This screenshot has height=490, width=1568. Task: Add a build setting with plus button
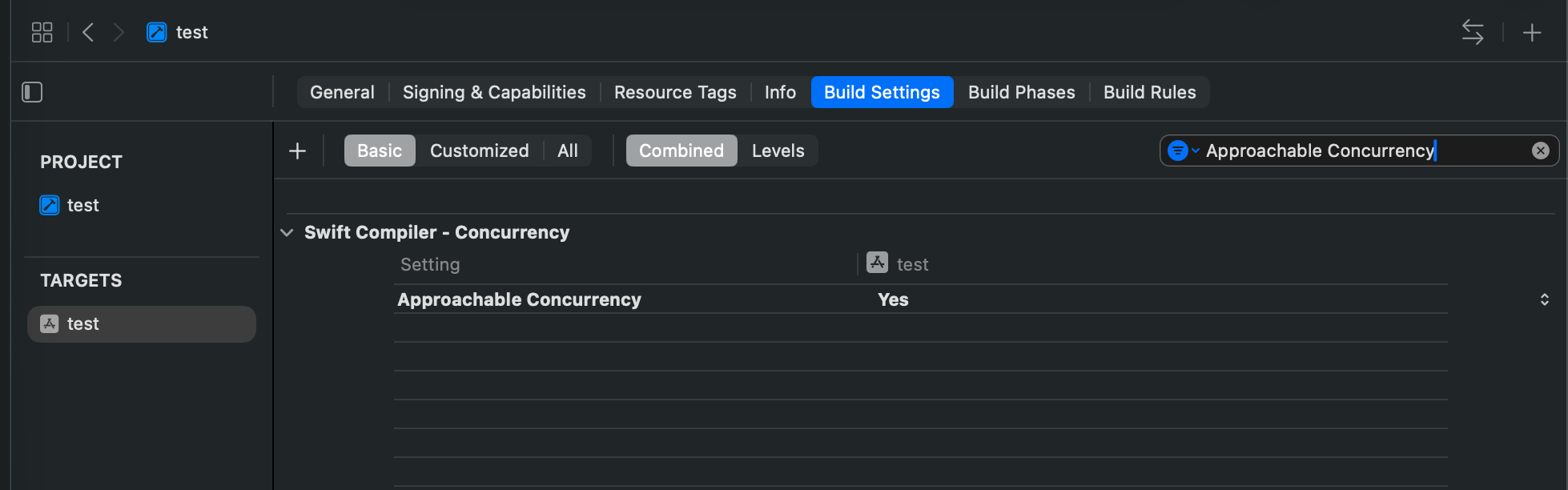point(297,151)
